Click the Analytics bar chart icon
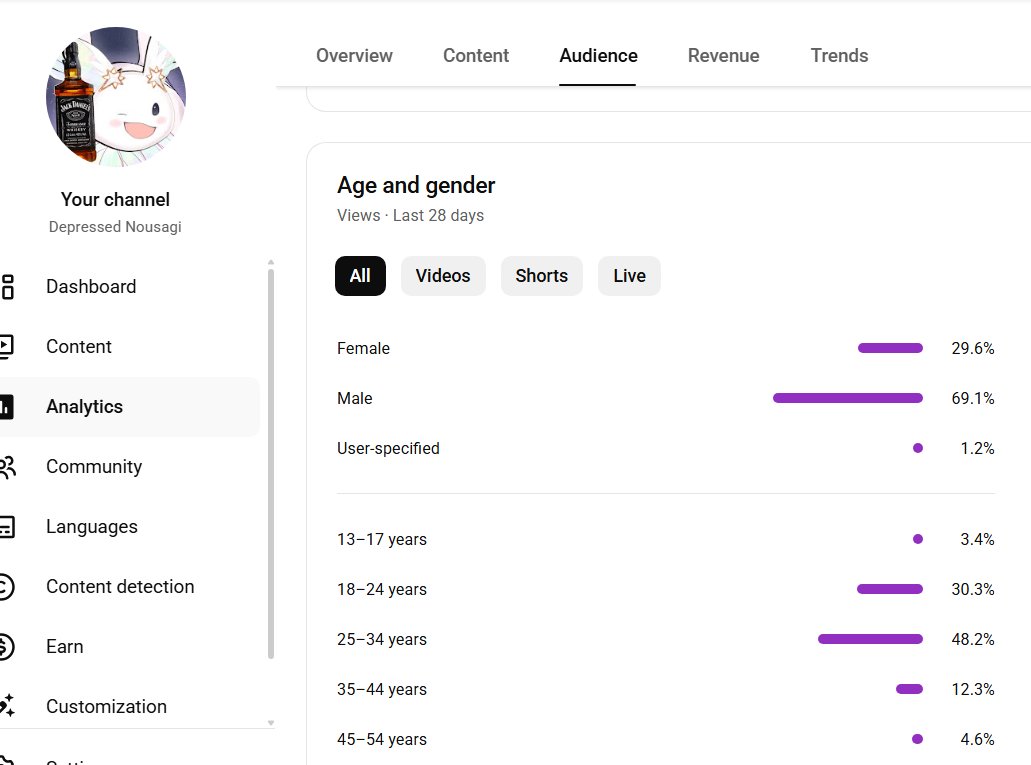Image resolution: width=1031 pixels, height=765 pixels. [6, 407]
